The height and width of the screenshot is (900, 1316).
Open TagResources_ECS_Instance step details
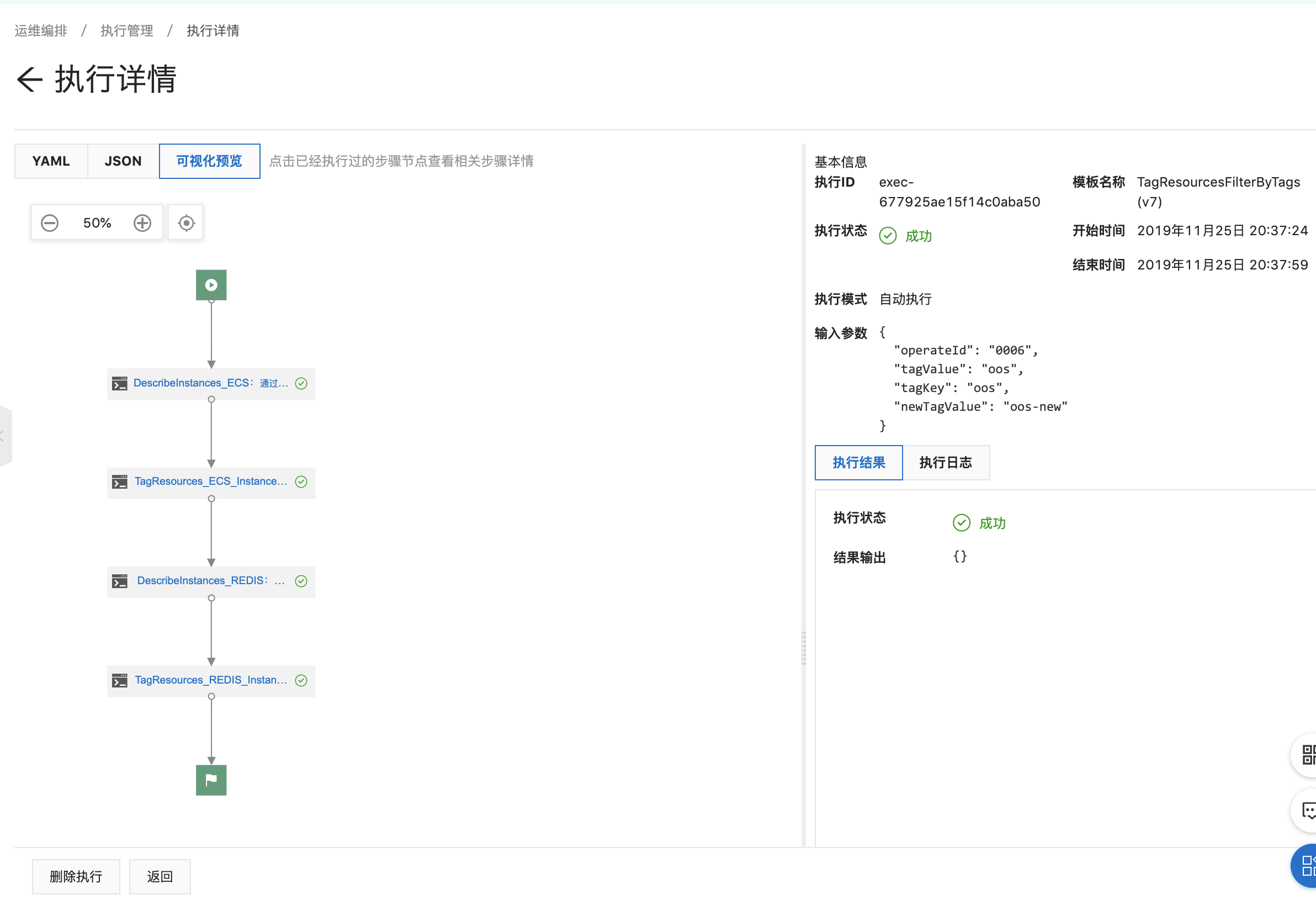point(211,482)
